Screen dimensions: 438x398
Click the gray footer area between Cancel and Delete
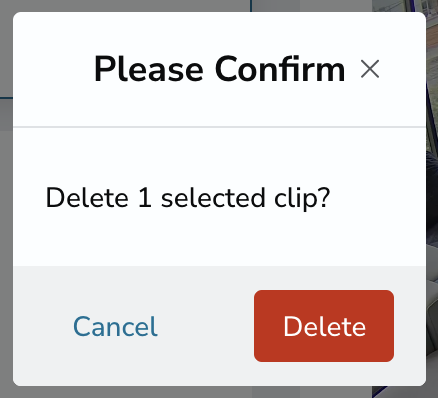[206, 326]
